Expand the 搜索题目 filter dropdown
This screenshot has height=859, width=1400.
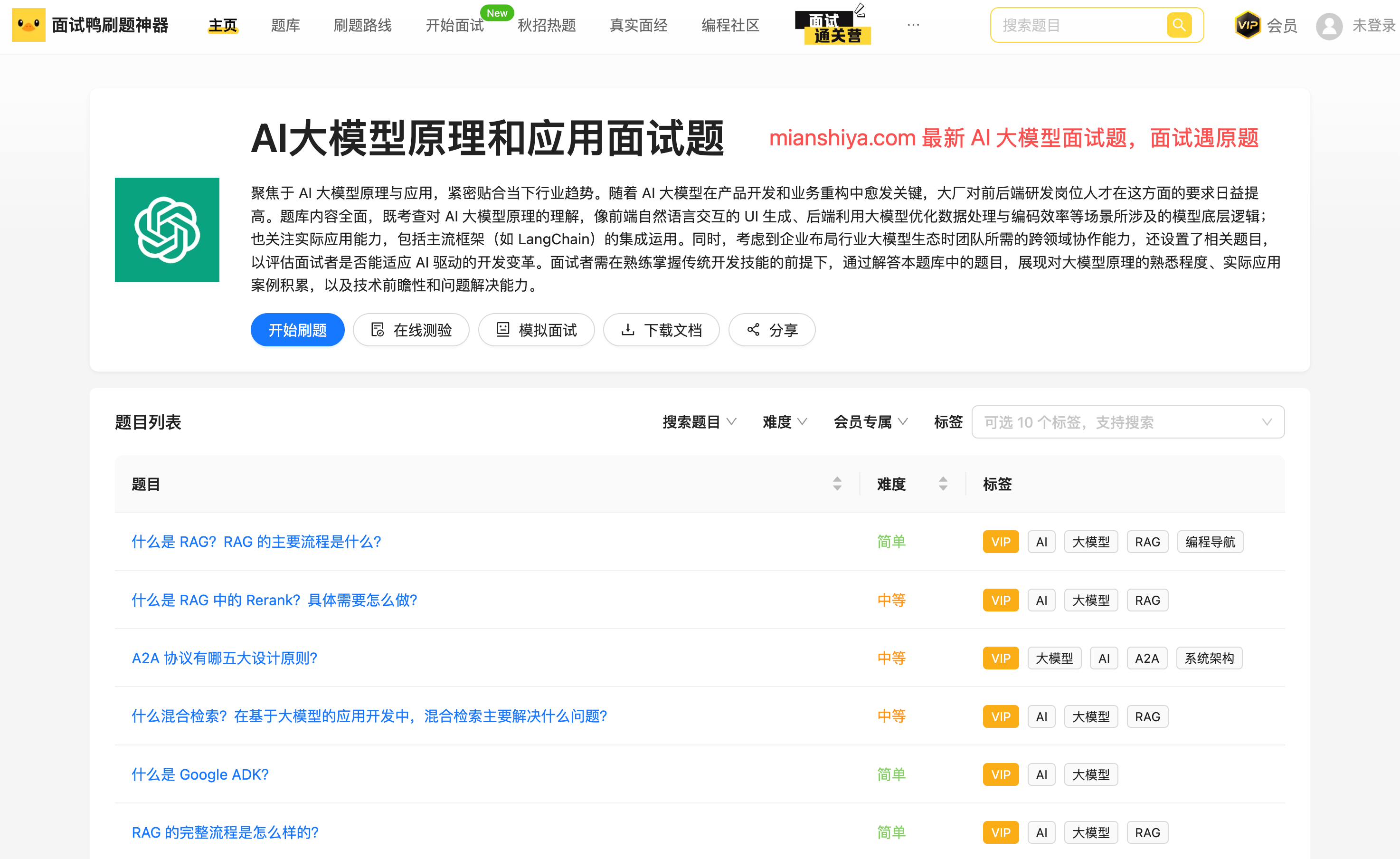pos(699,422)
